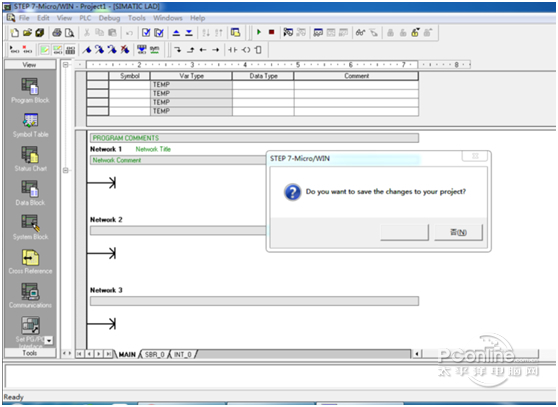
Task: Insert a box instruction
Action: 258,50
